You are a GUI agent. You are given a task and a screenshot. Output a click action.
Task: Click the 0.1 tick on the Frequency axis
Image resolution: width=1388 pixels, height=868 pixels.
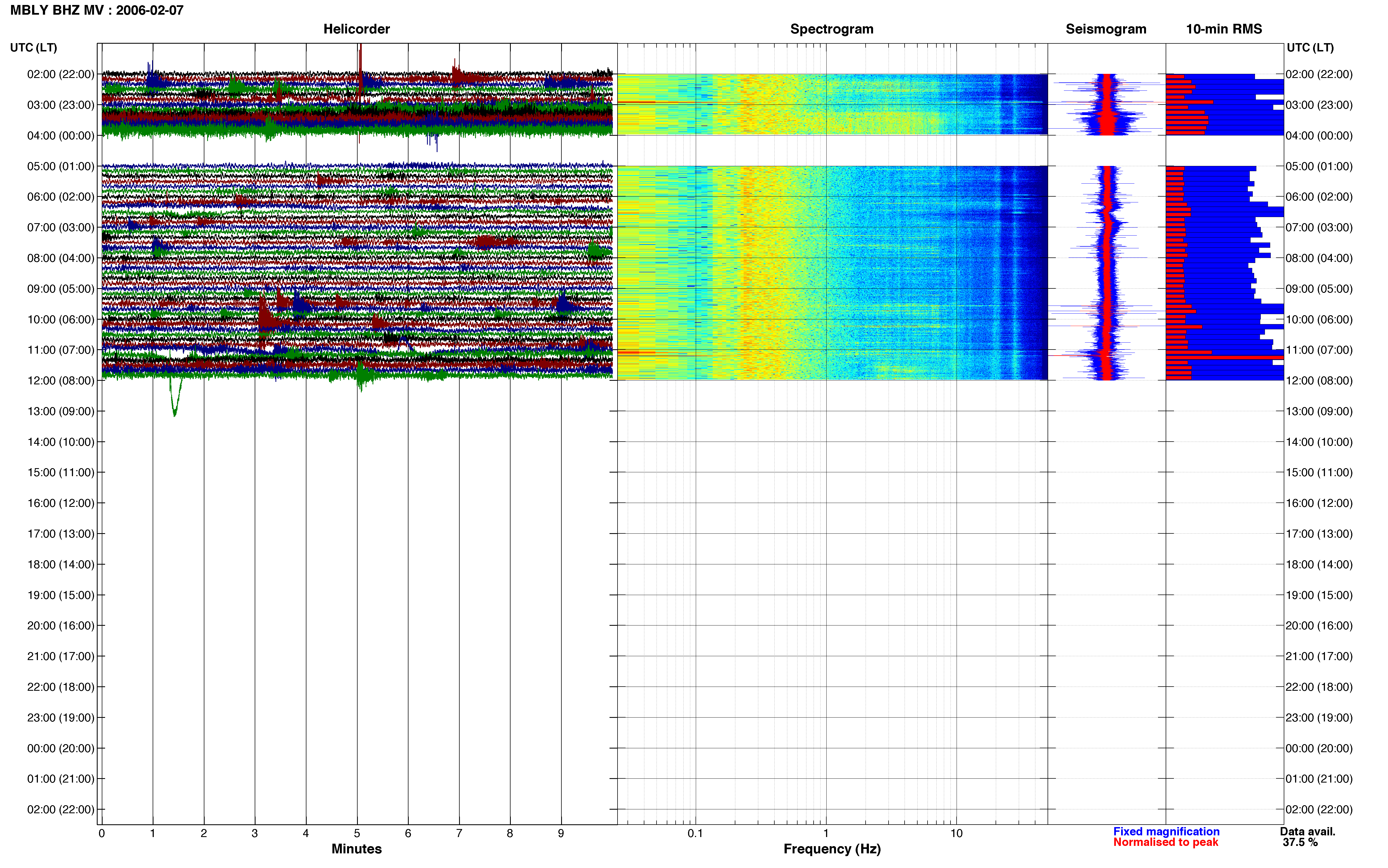point(695,833)
